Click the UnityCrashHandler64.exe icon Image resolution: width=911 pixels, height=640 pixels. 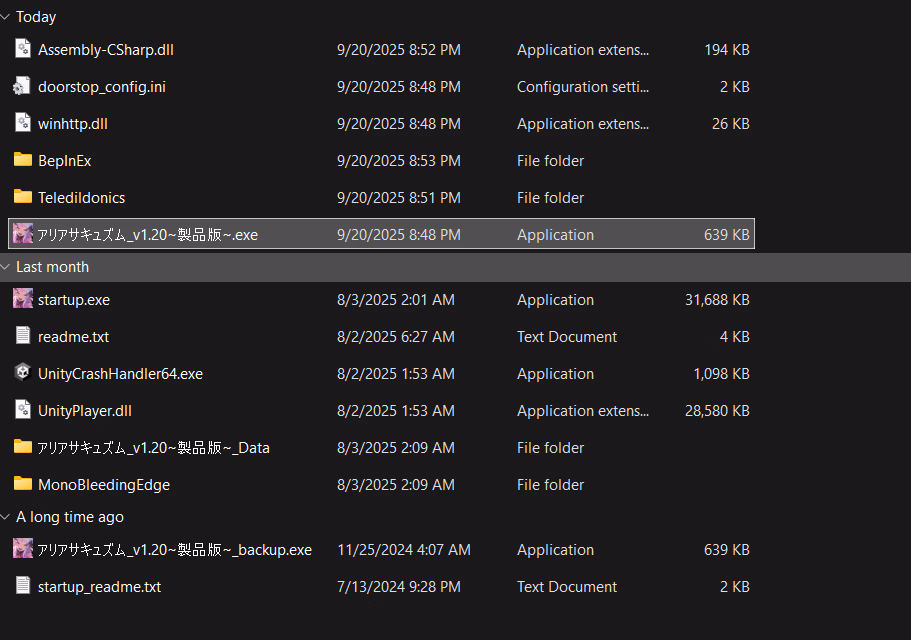click(23, 373)
